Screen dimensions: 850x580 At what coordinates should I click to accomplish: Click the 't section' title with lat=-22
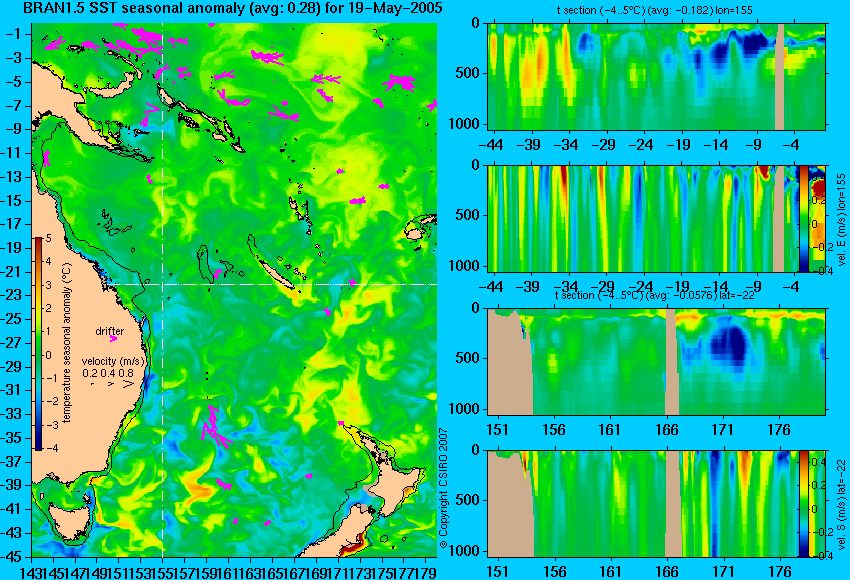pyautogui.click(x=654, y=295)
